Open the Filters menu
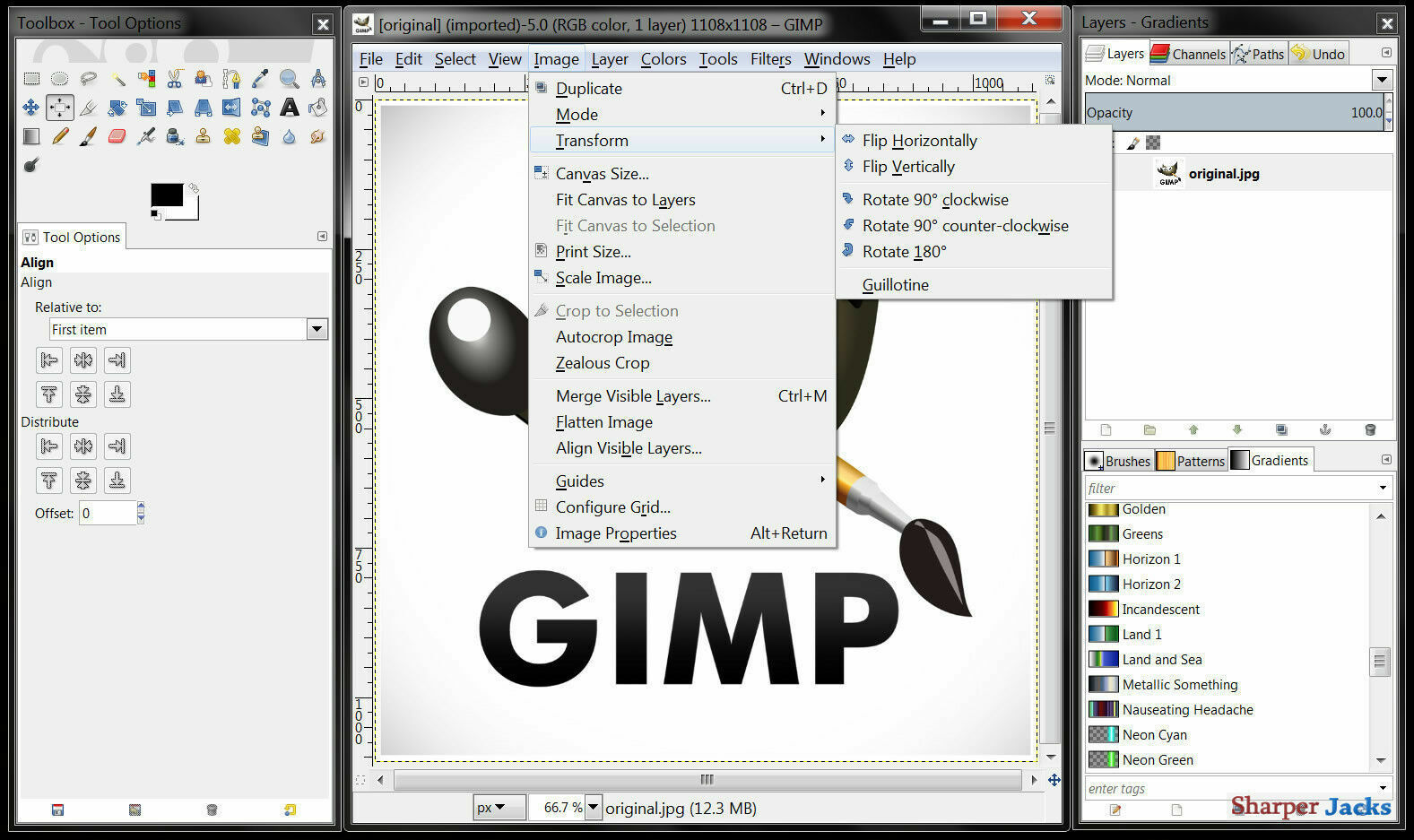Image resolution: width=1414 pixels, height=840 pixels. [x=770, y=59]
